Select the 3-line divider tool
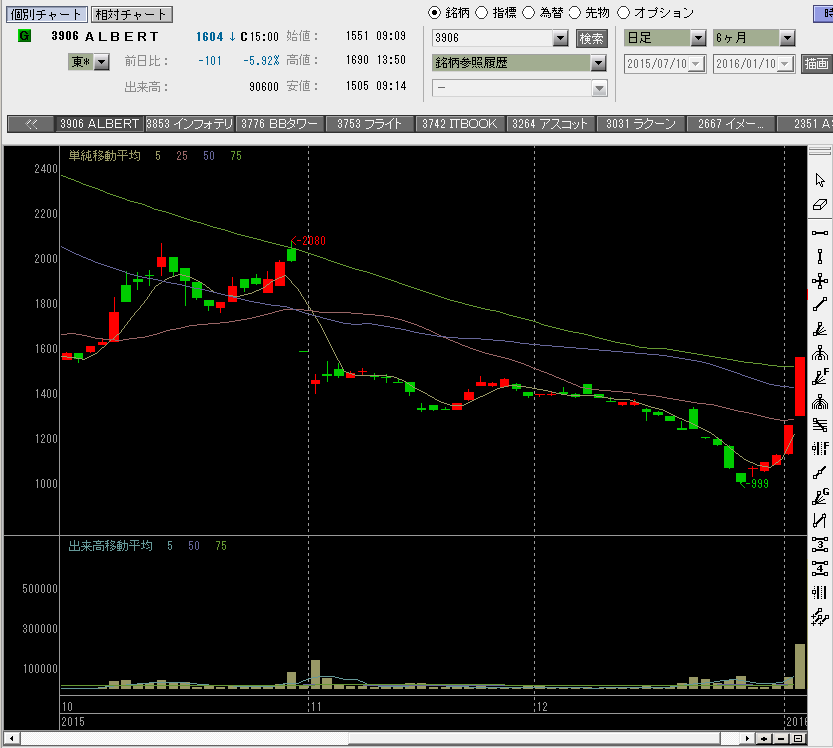The image size is (833, 748). (820, 545)
